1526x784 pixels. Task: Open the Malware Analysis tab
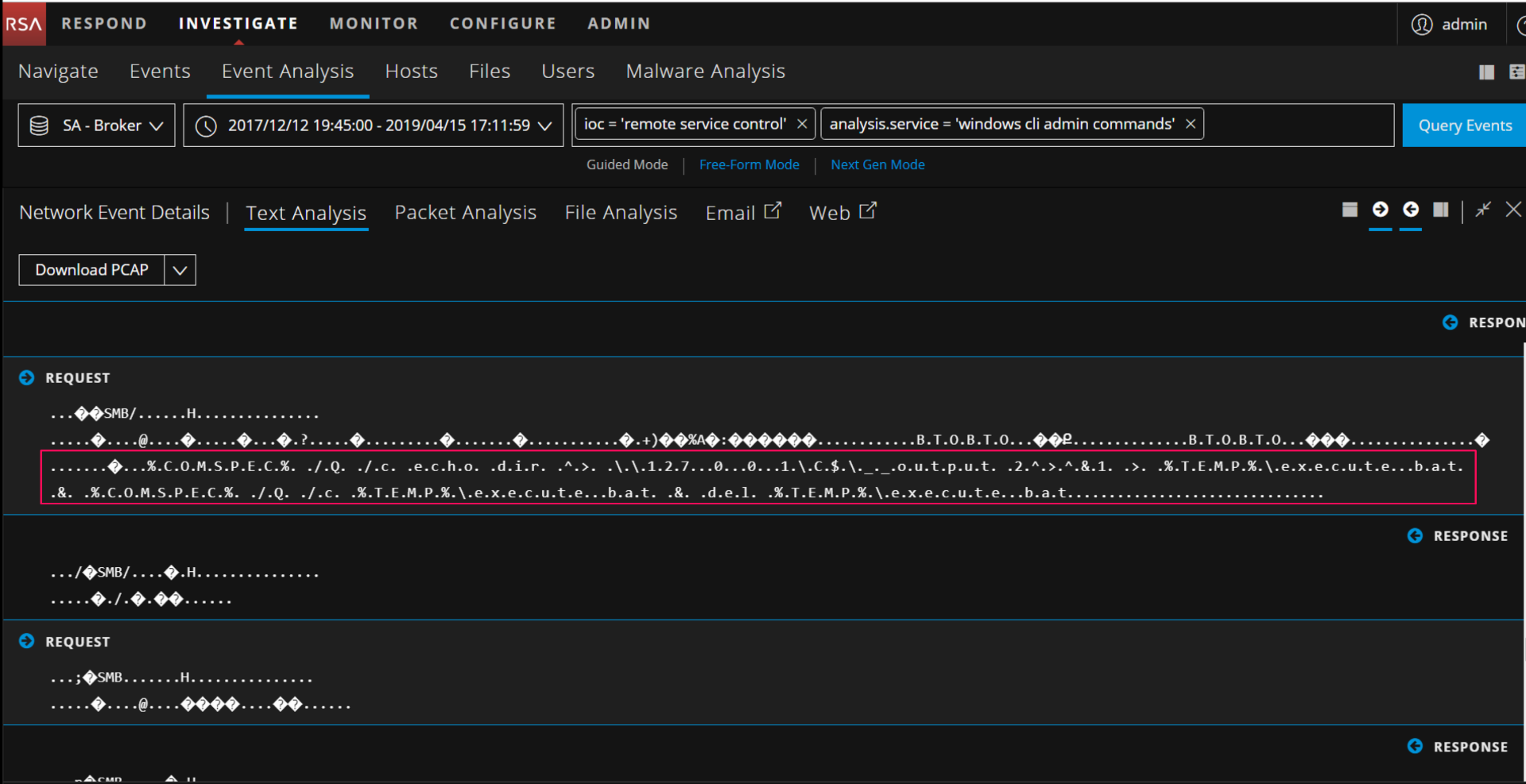pos(705,71)
